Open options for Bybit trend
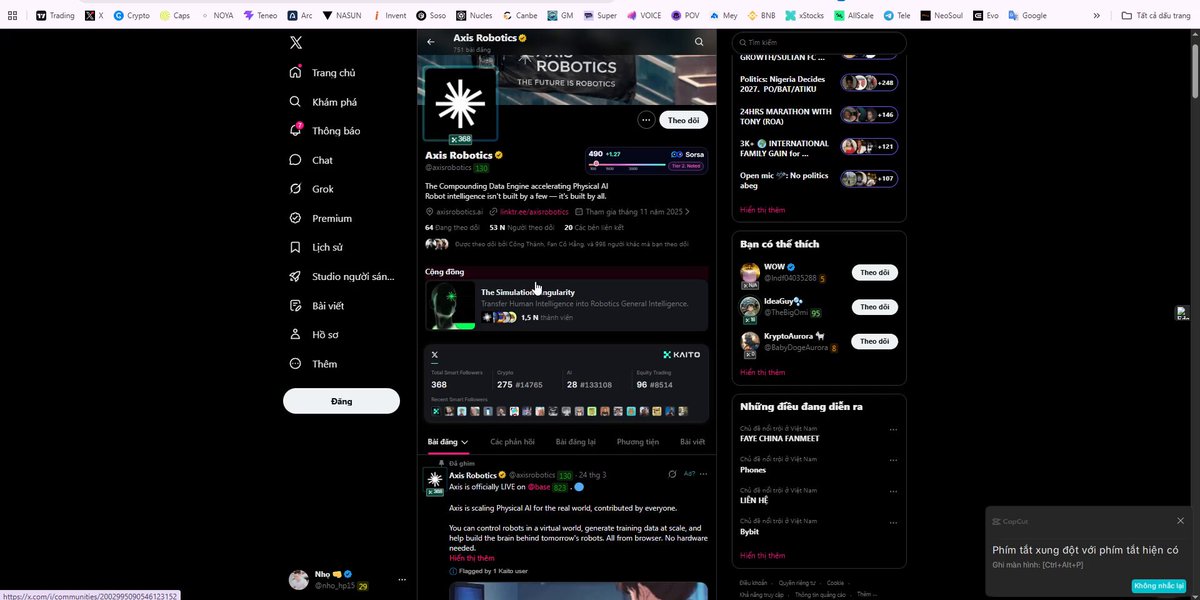This screenshot has width=1200, height=600. 893,523
